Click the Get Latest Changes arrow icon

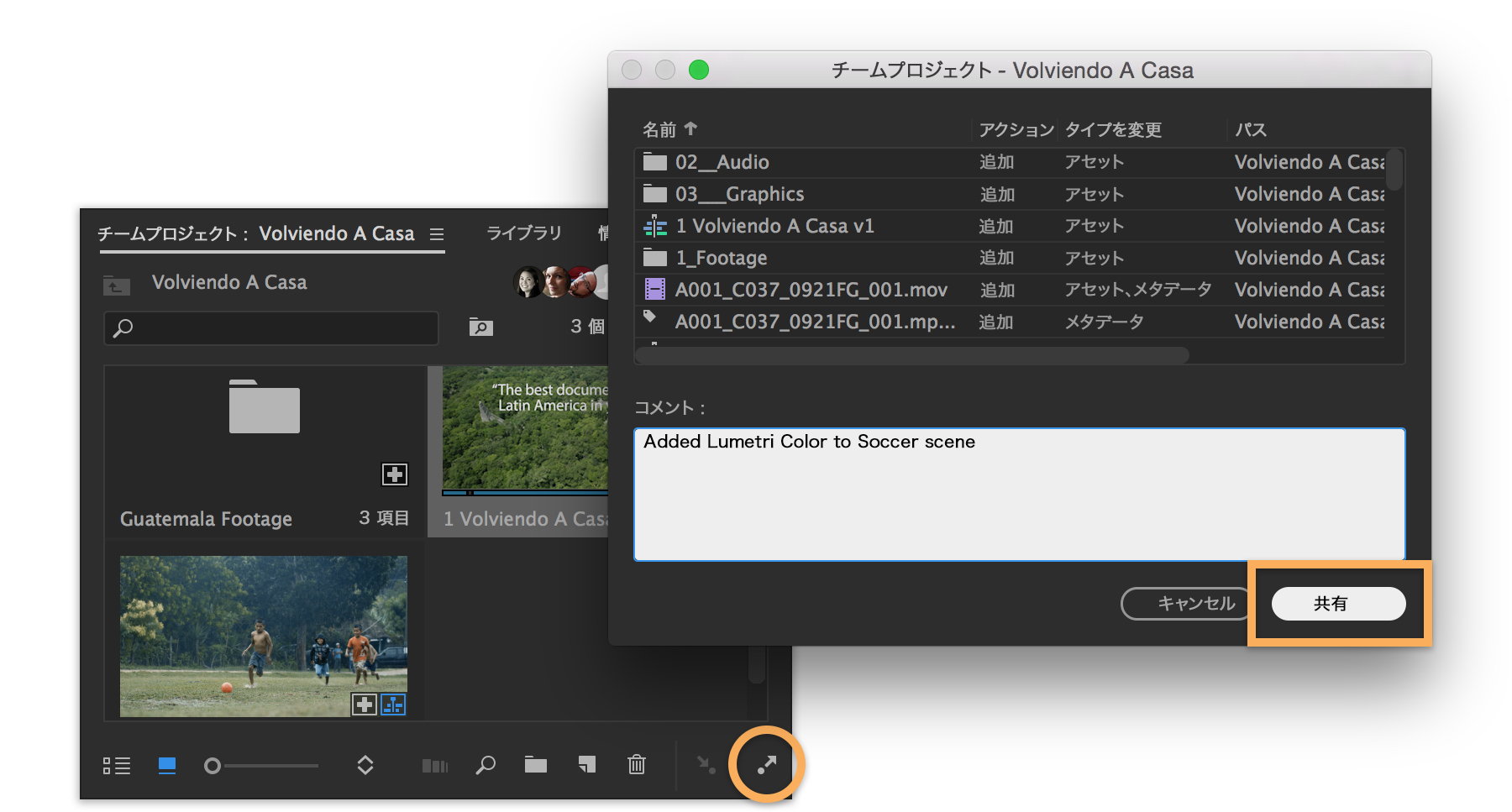[x=706, y=764]
